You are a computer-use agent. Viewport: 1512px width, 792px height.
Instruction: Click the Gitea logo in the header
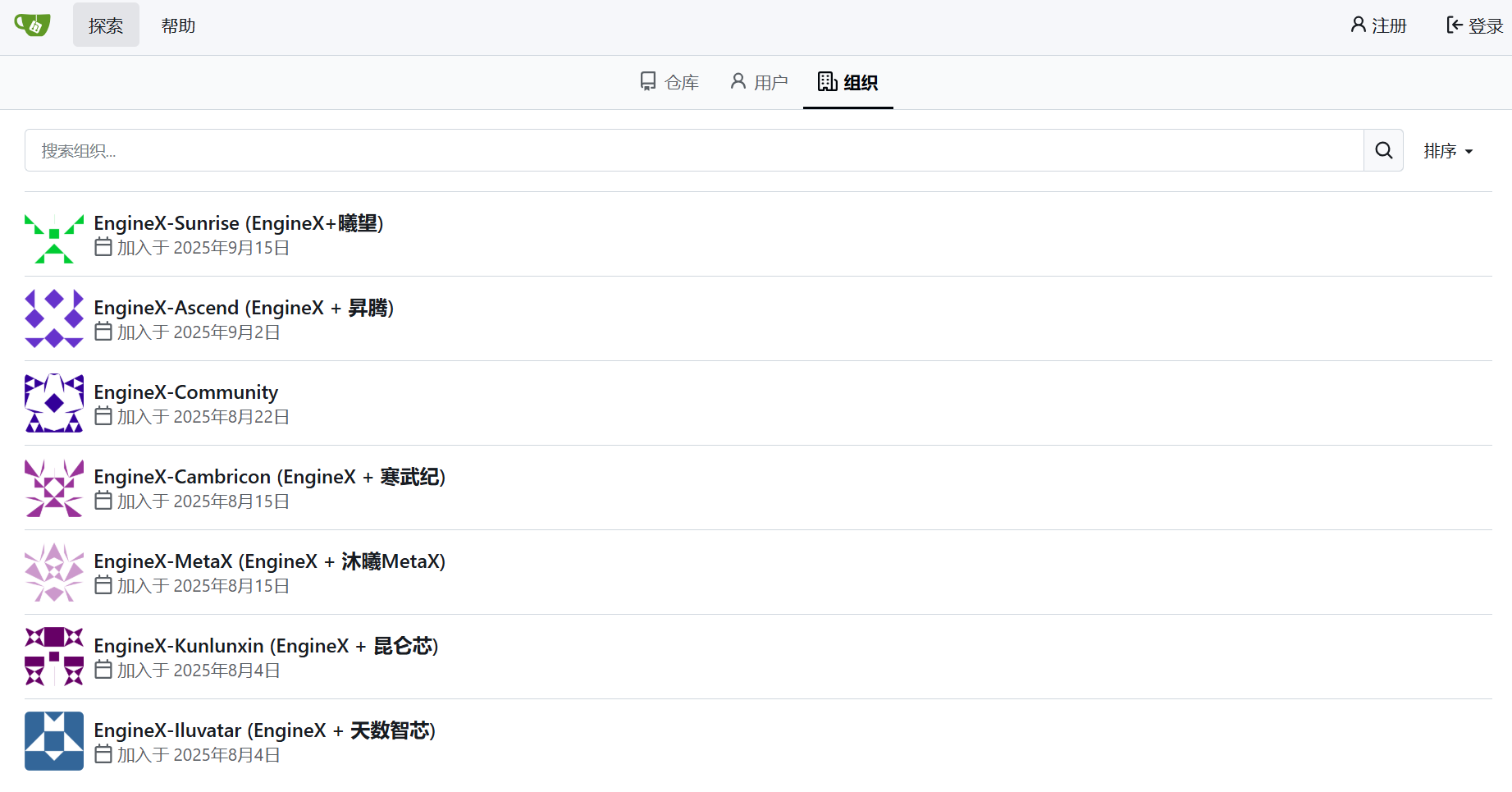pyautogui.click(x=33, y=25)
